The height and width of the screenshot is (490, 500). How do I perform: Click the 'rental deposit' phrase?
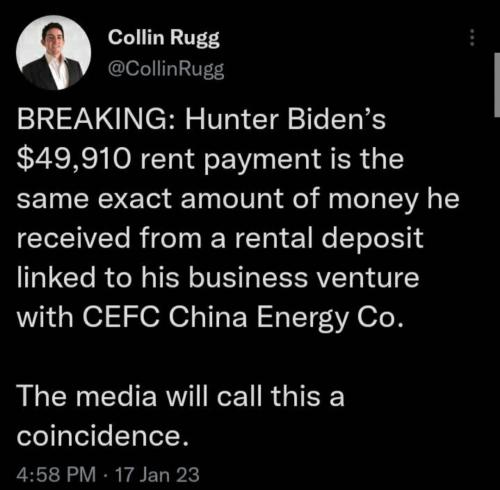[x=329, y=238]
